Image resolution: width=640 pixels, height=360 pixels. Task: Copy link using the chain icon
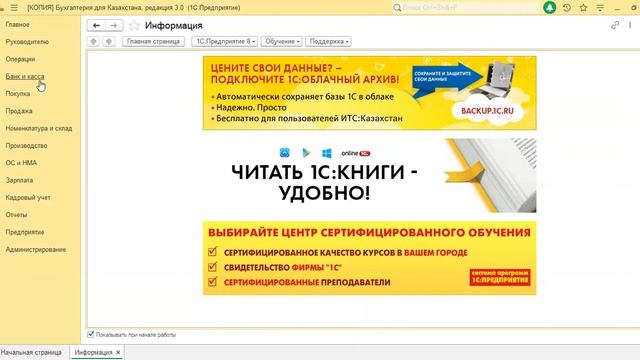pos(615,25)
